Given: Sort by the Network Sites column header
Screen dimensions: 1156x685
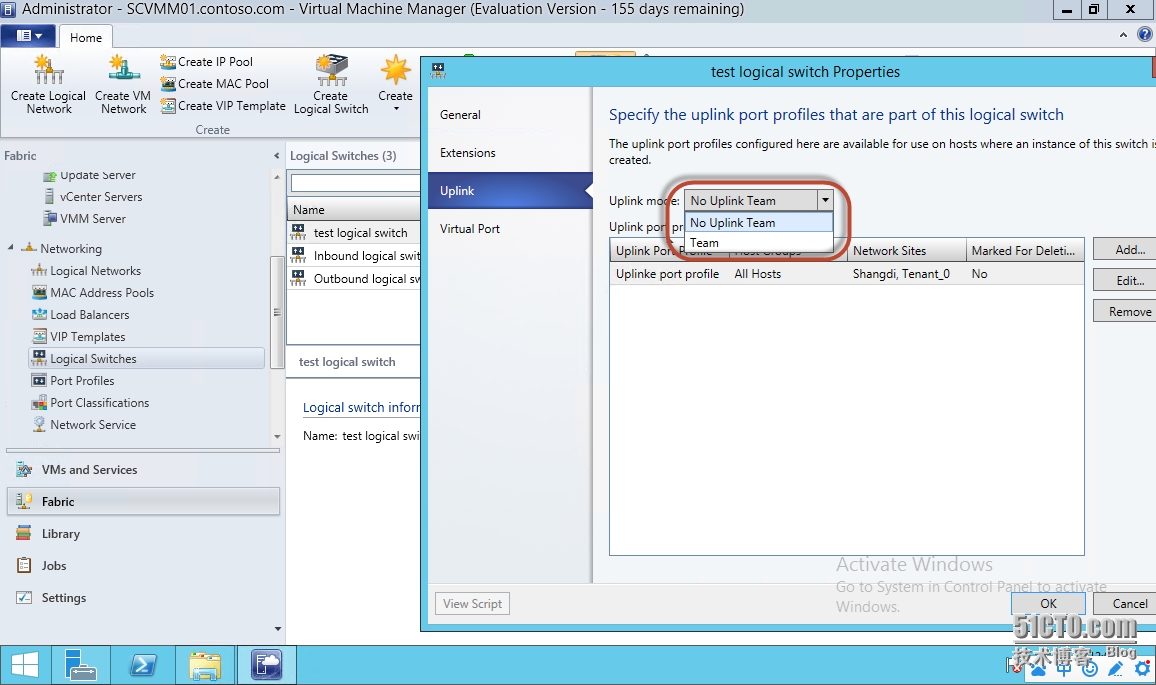Looking at the screenshot, I should click(x=906, y=251).
